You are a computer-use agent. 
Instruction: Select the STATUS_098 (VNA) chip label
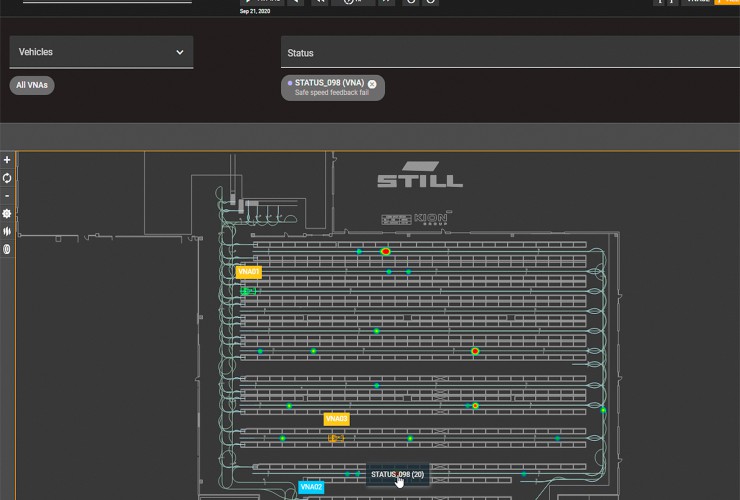(x=329, y=83)
